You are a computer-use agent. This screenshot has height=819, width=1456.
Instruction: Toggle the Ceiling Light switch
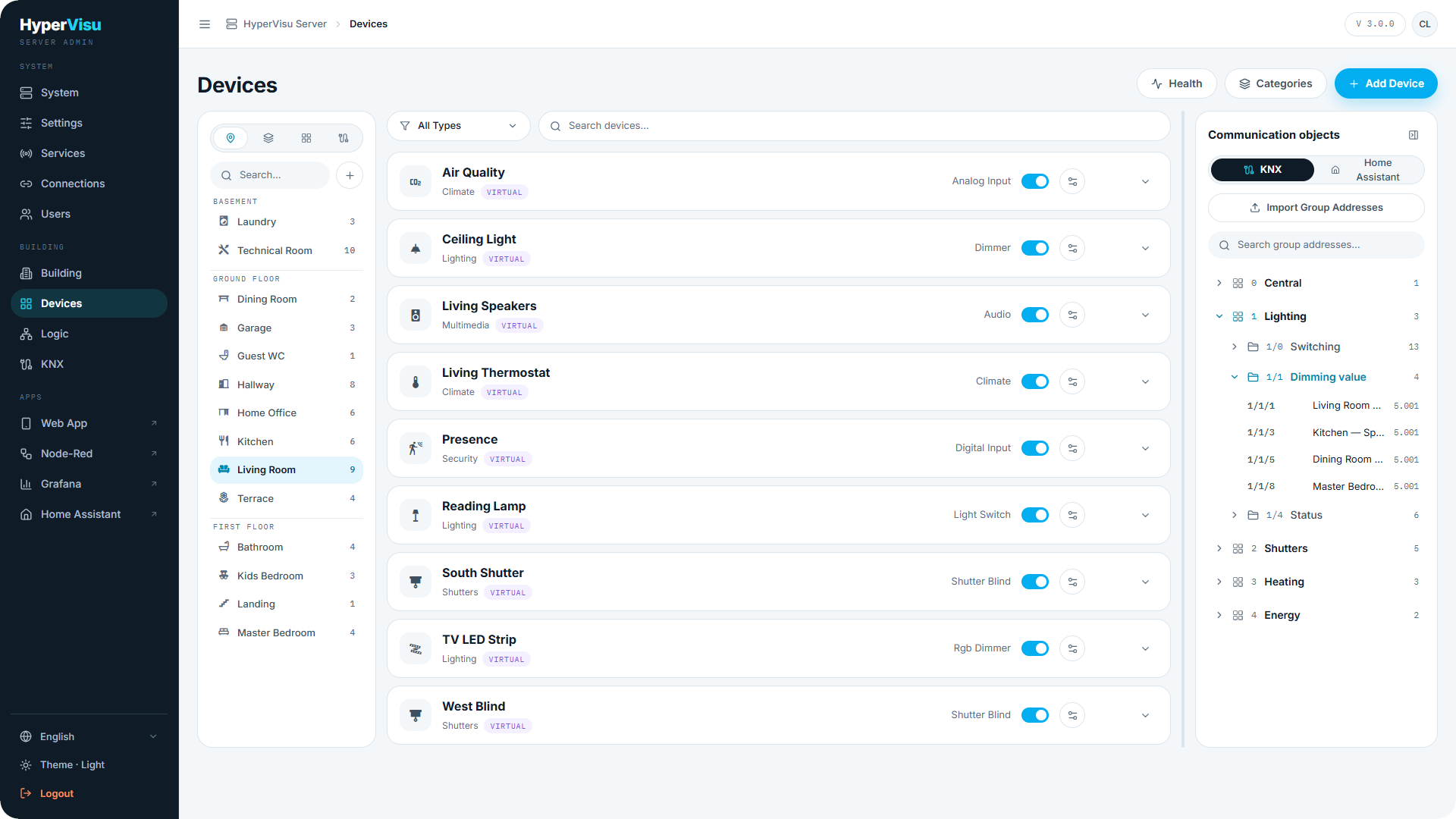[x=1035, y=248]
